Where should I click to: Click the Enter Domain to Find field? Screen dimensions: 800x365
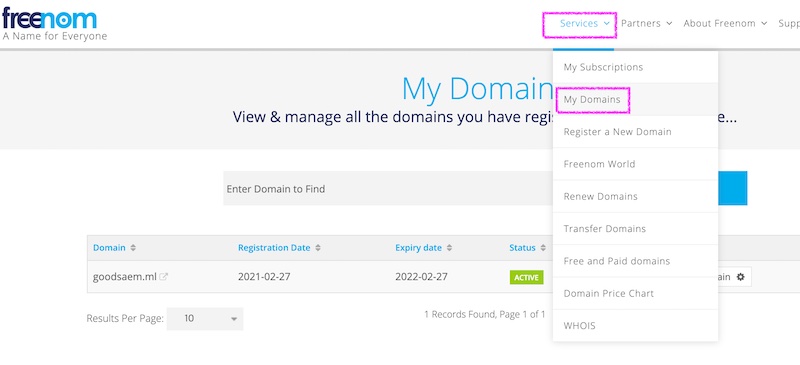(388, 188)
